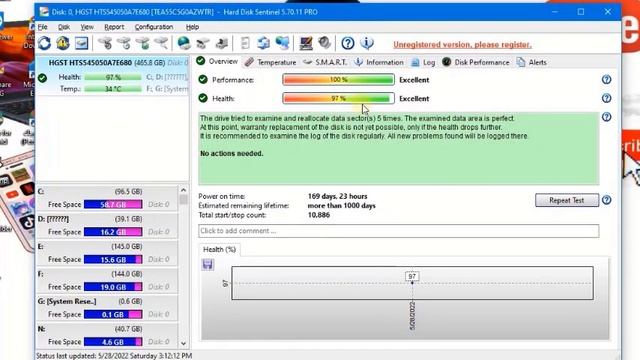Screen dimensions: 640x360
Task: Click the Performance 100 % bar
Action: point(338,80)
